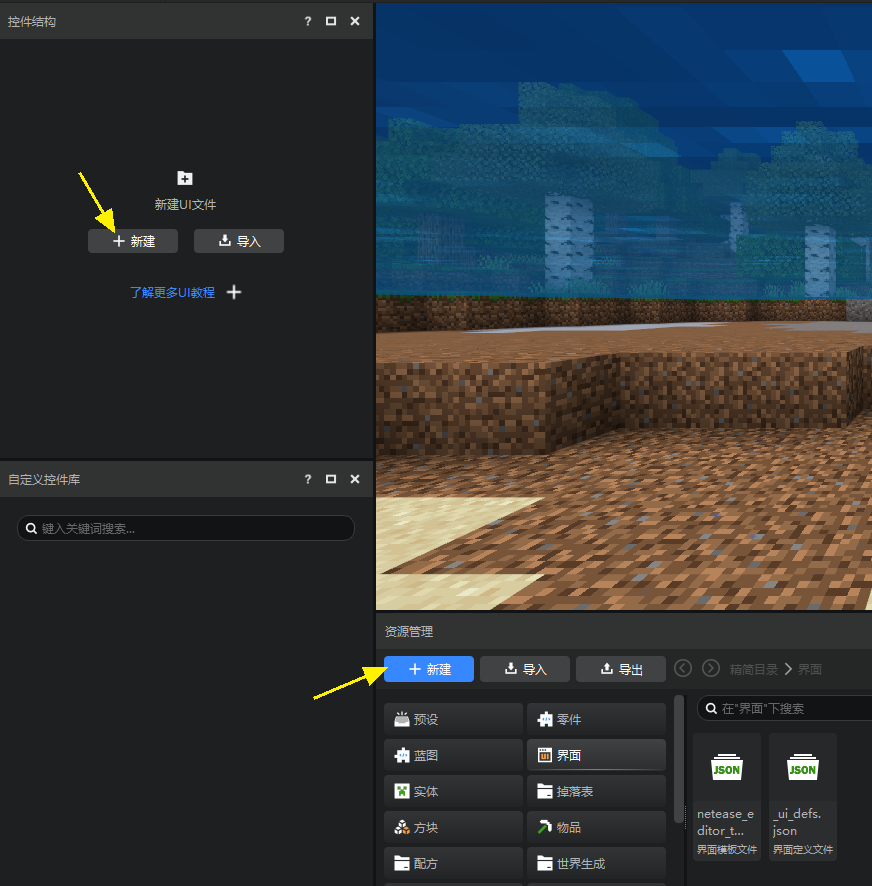Go forward with the right arrow icon
Screen dimensions: 872x886
click(x=711, y=668)
